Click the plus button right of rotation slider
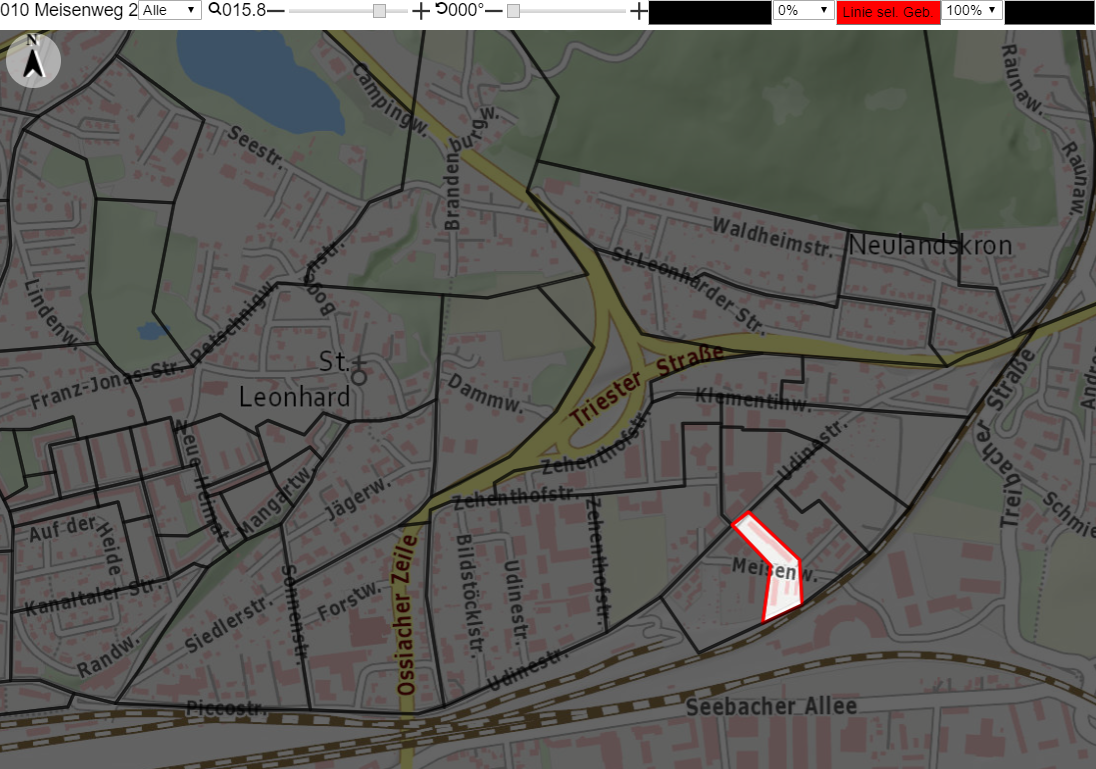 pos(638,10)
